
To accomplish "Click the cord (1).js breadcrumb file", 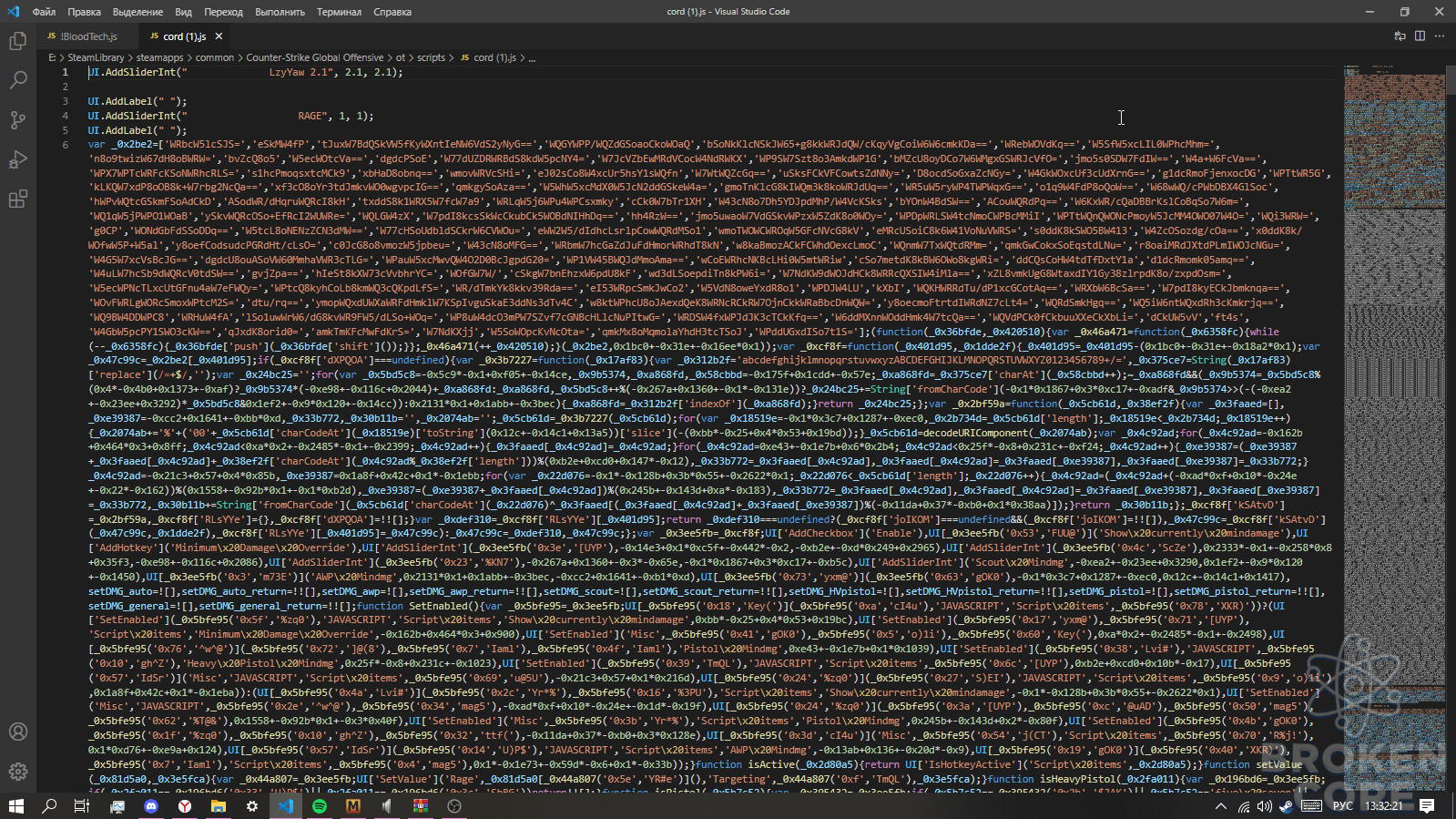I will (x=488, y=57).
